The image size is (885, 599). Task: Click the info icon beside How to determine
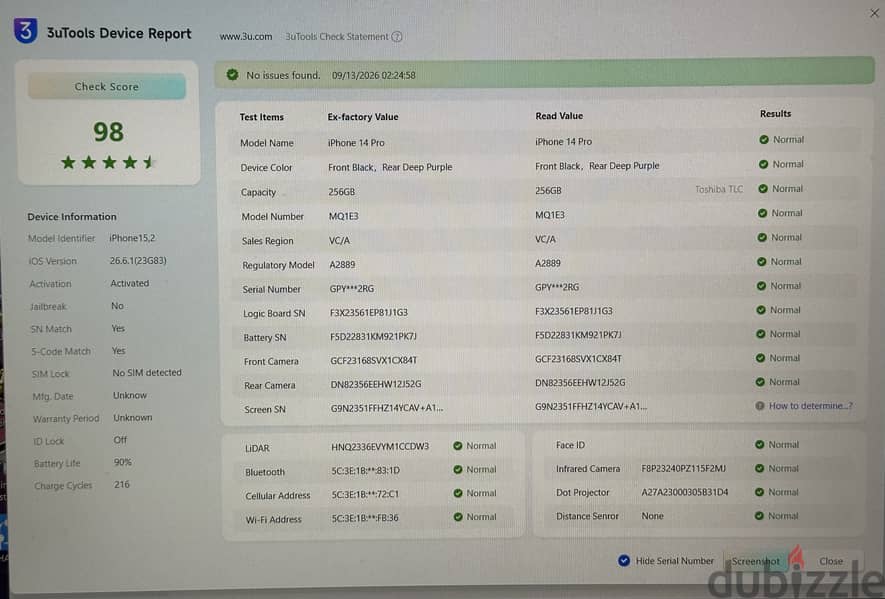pyautogui.click(x=760, y=405)
